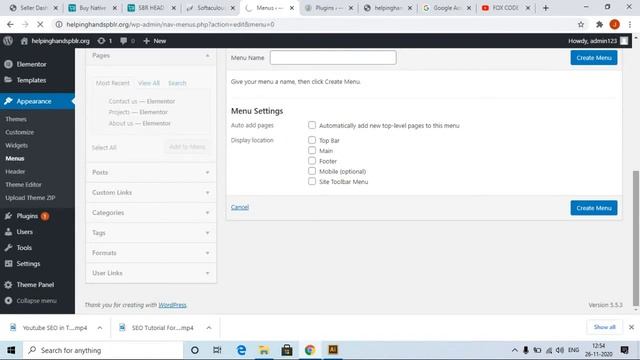The height and width of the screenshot is (360, 640).
Task: Open Adobe Illustrator from taskbar
Action: point(333,350)
